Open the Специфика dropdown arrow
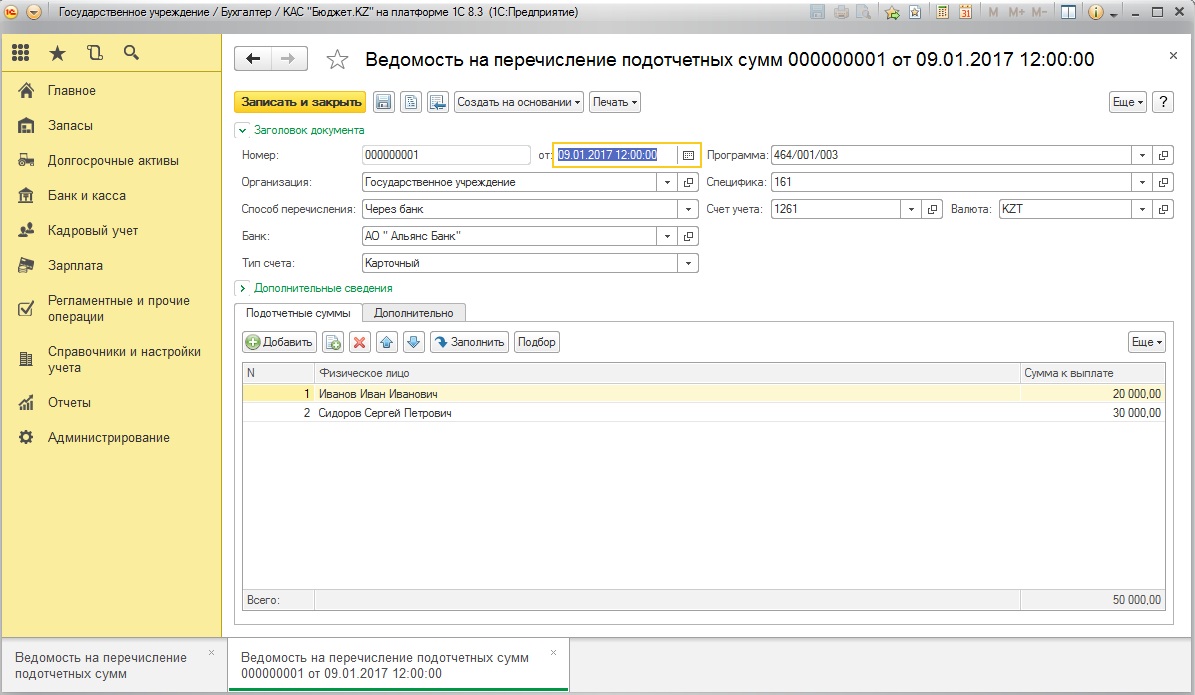The image size is (1195, 695). click(x=1142, y=182)
